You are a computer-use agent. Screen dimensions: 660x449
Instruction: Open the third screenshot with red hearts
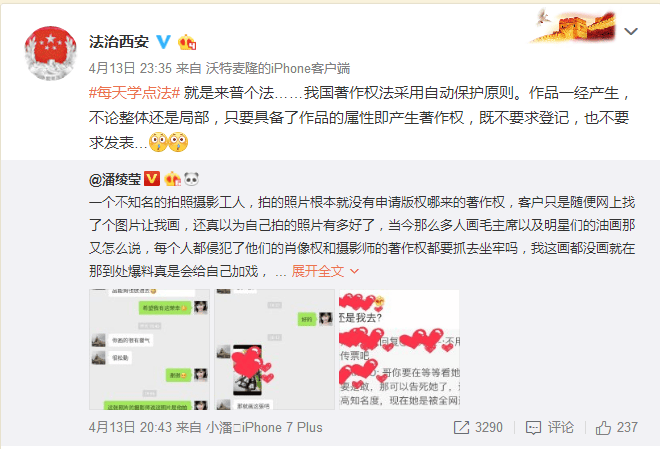(399, 349)
